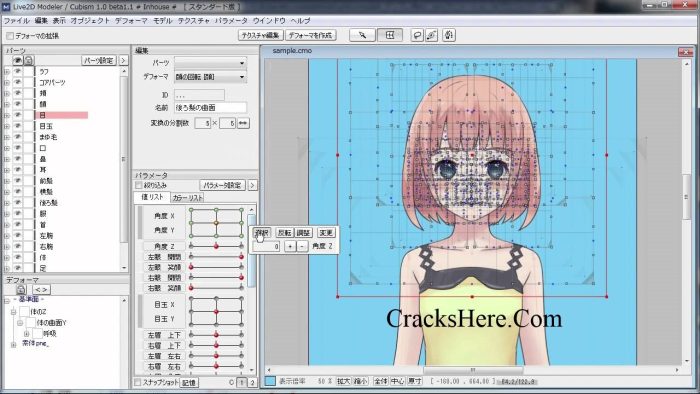Toggle eye icon for 目玉 part

17,126
